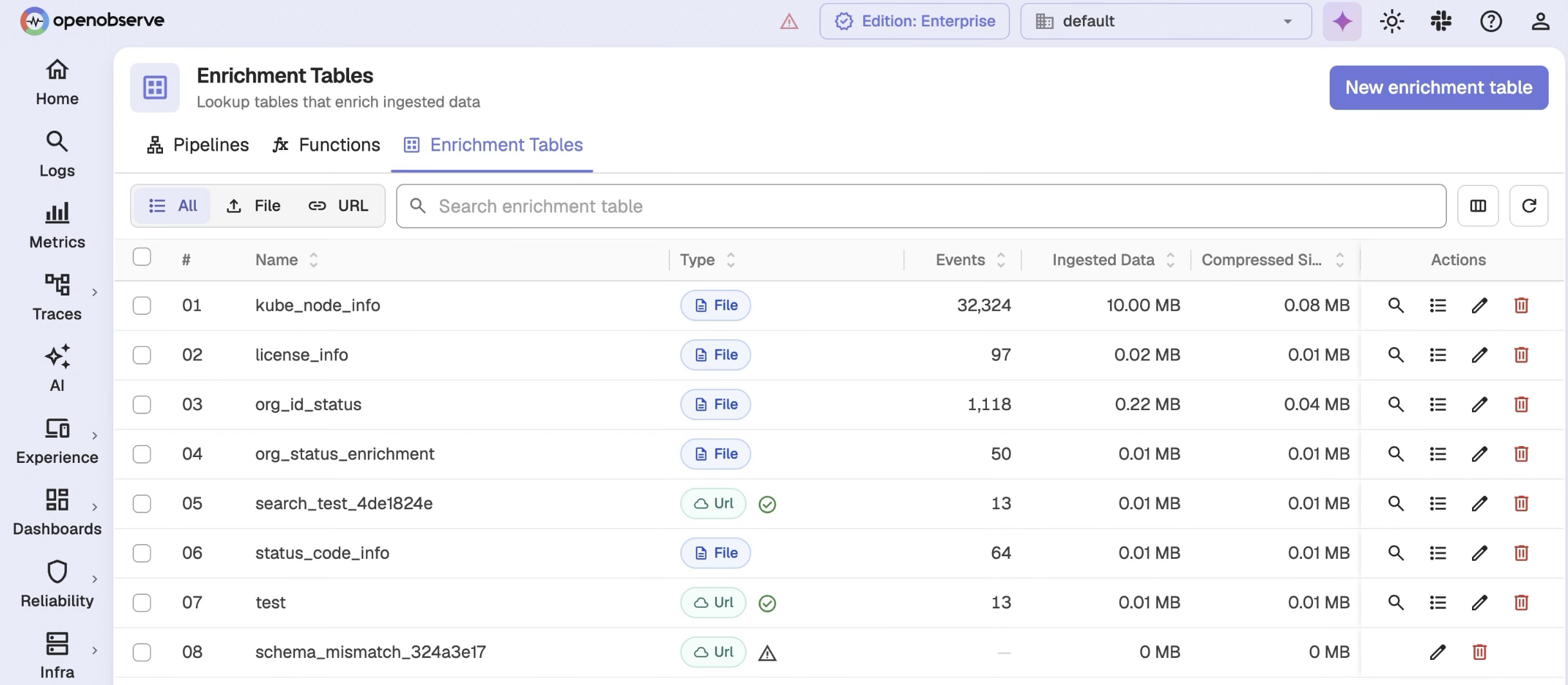The height and width of the screenshot is (685, 1568).
Task: Open AI section in the sidebar
Action: (x=57, y=369)
